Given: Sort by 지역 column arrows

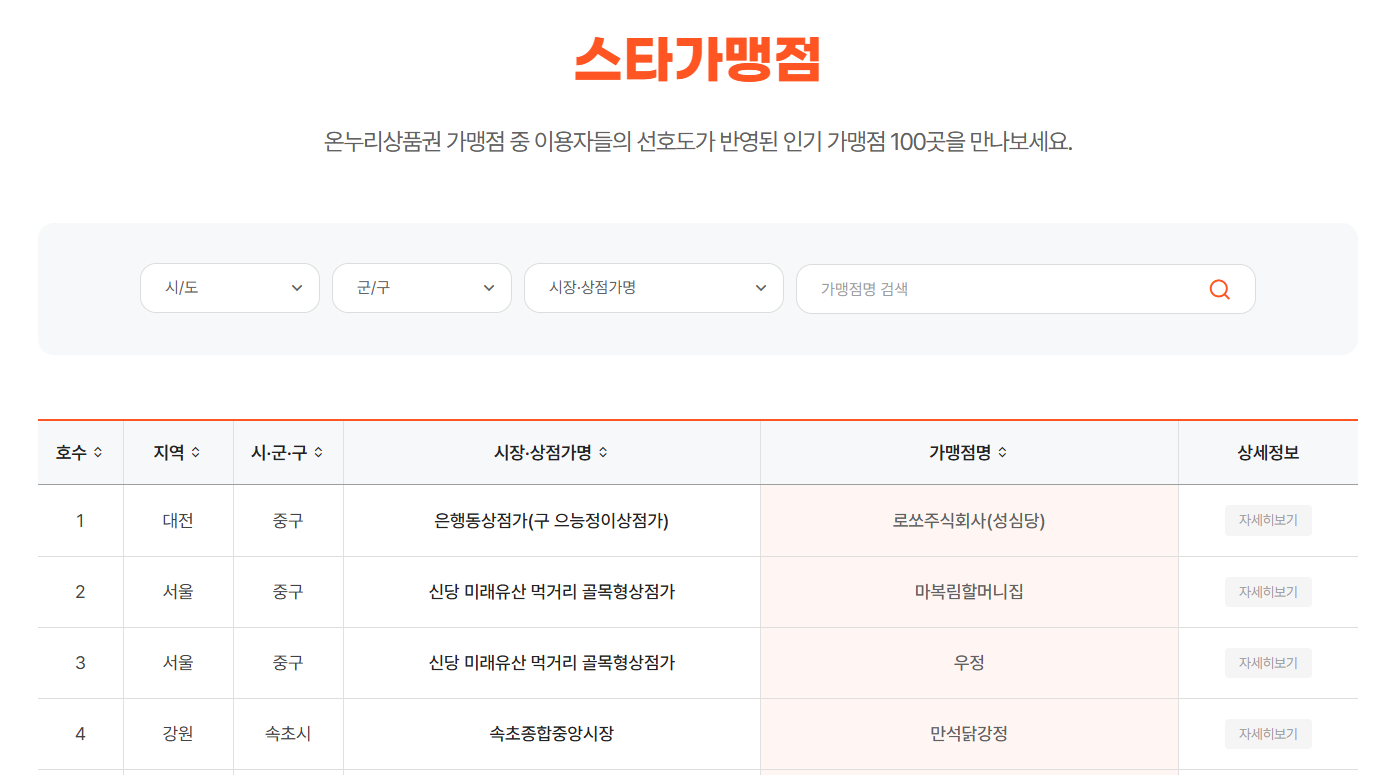Looking at the screenshot, I should coord(196,453).
